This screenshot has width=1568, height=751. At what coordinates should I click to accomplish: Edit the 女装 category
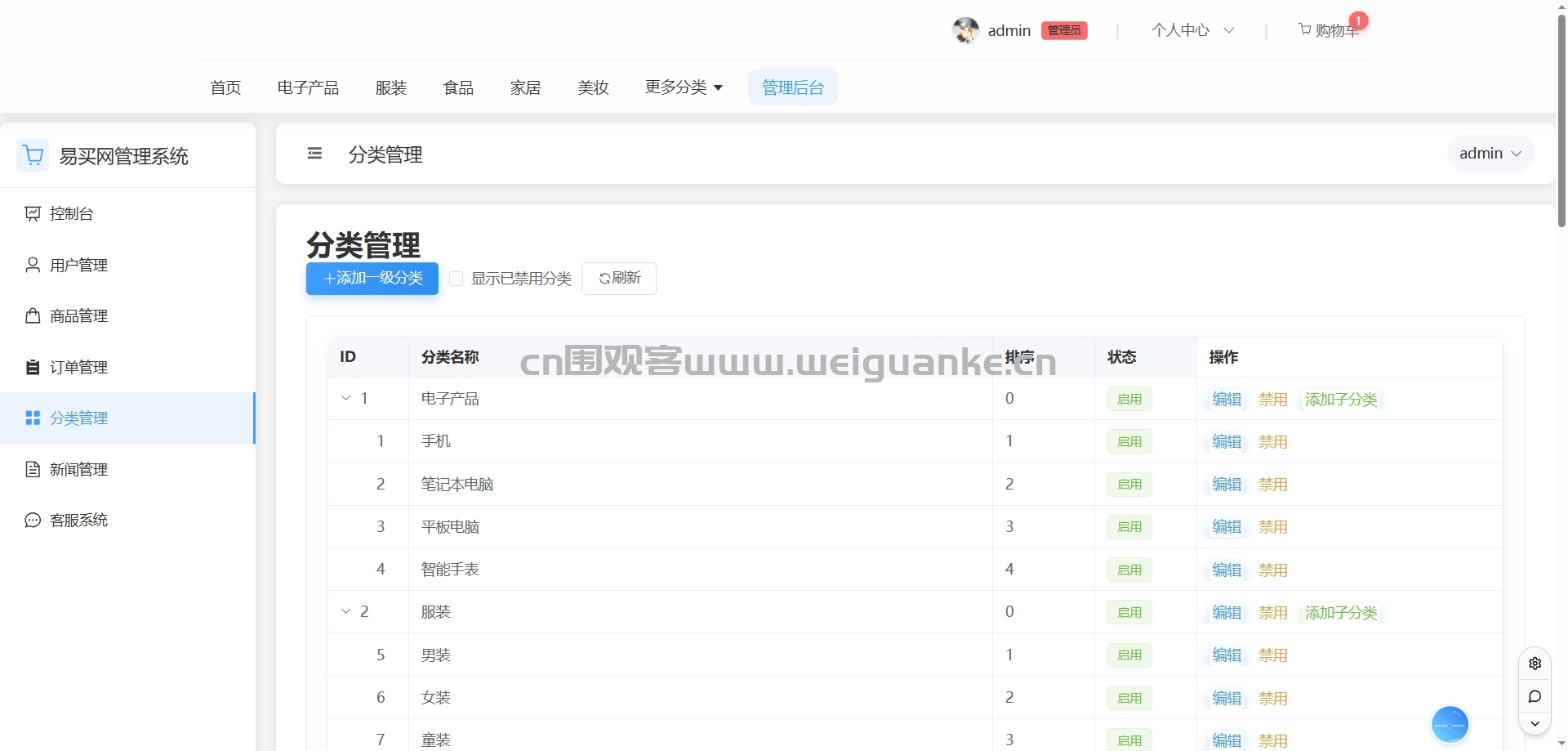coord(1227,698)
